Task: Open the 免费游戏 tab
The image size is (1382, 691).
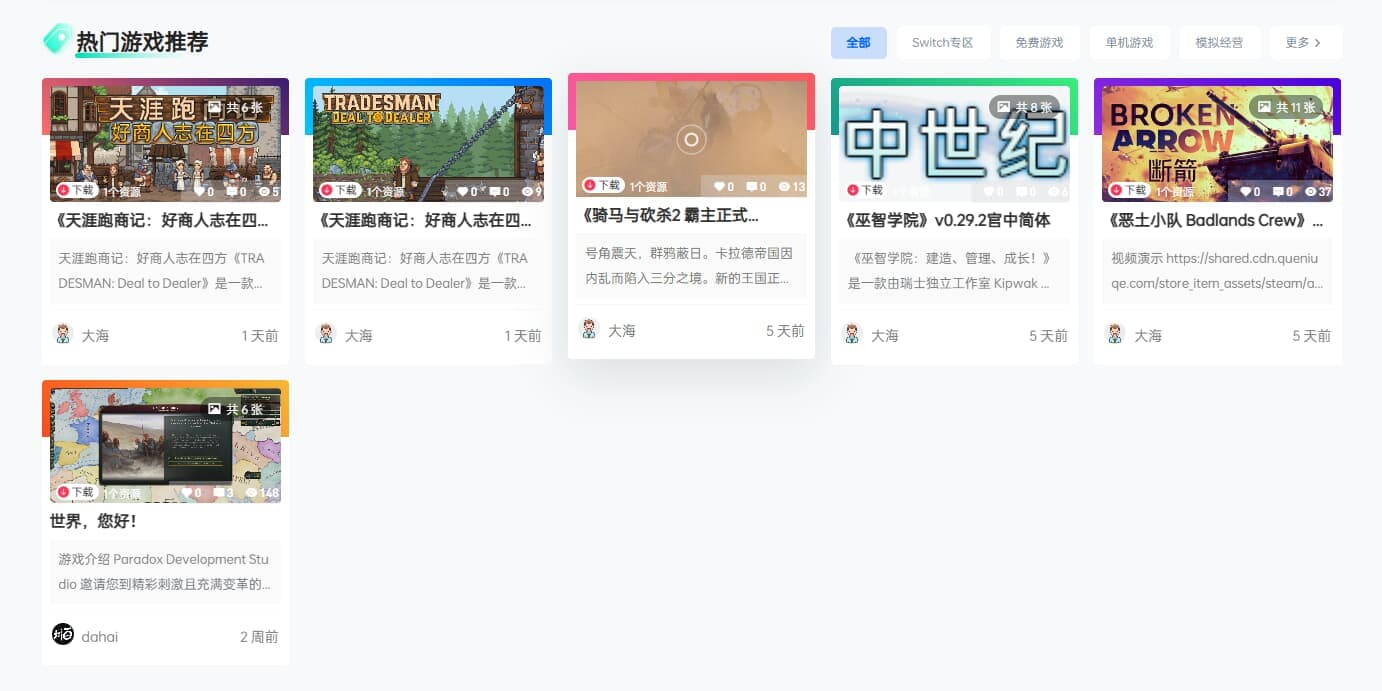Action: [x=1039, y=43]
